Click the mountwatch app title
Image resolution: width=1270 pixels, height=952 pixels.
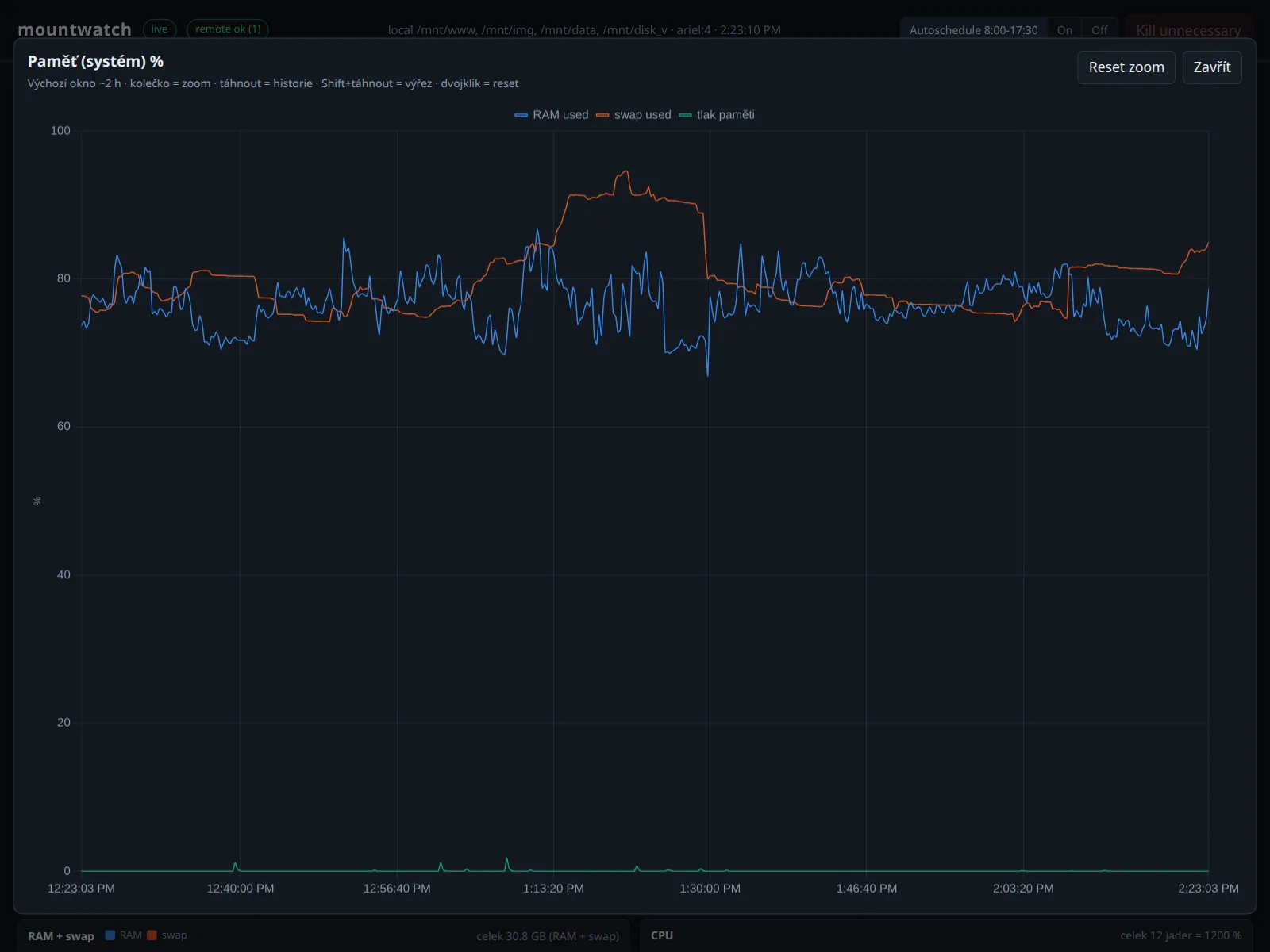coord(75,30)
